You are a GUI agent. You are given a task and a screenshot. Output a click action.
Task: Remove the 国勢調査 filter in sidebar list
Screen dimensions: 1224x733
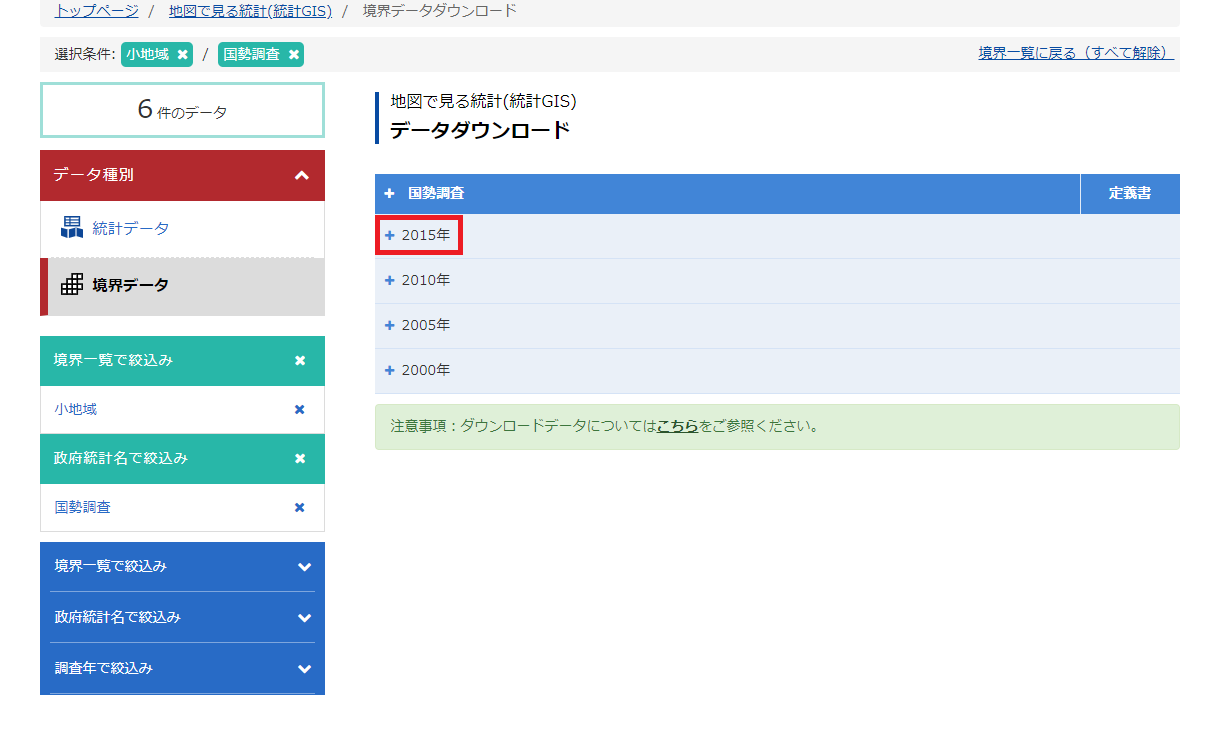pos(299,508)
